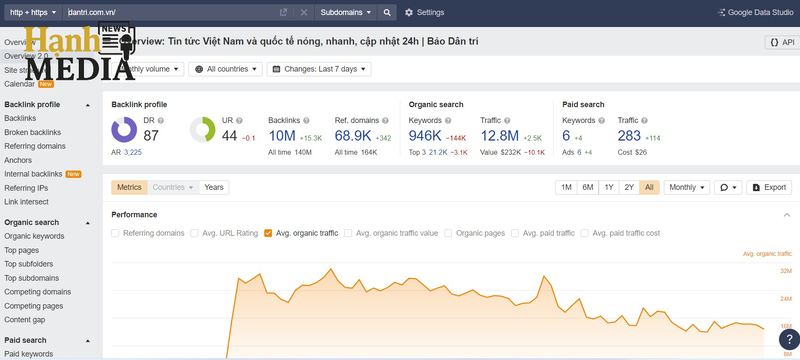Open Top pages in the sidebar
This screenshot has width=800, height=360.
tap(21, 250)
